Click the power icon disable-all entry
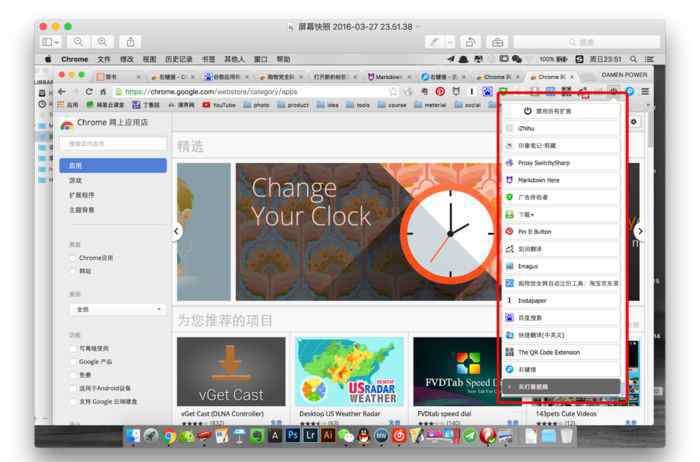700x462 pixels. [561, 111]
